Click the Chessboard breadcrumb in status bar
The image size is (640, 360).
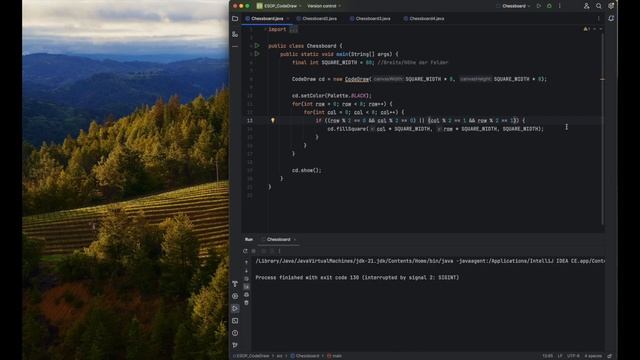pyautogui.click(x=305, y=356)
